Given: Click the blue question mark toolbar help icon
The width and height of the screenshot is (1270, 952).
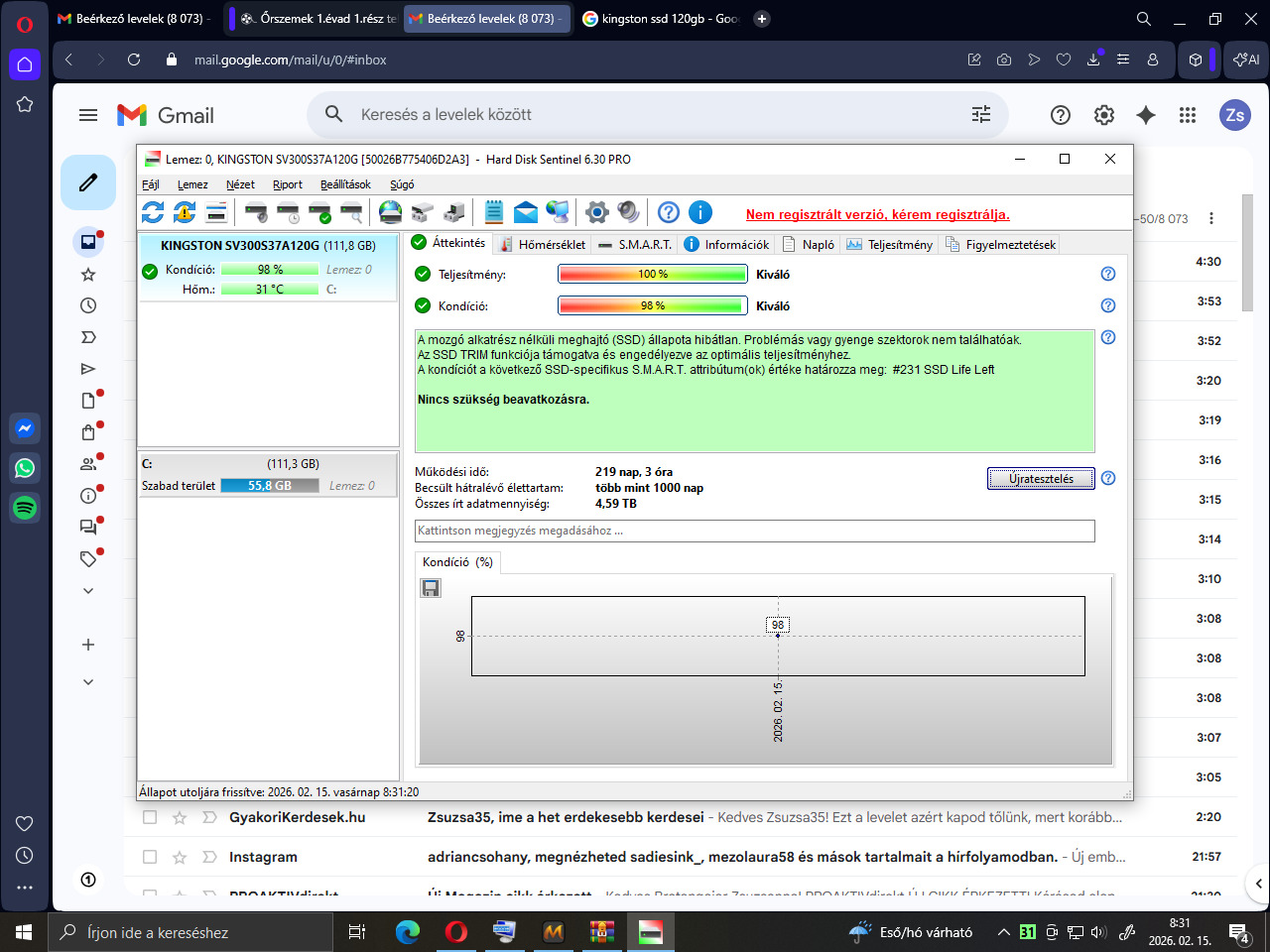Looking at the screenshot, I should click(x=669, y=212).
